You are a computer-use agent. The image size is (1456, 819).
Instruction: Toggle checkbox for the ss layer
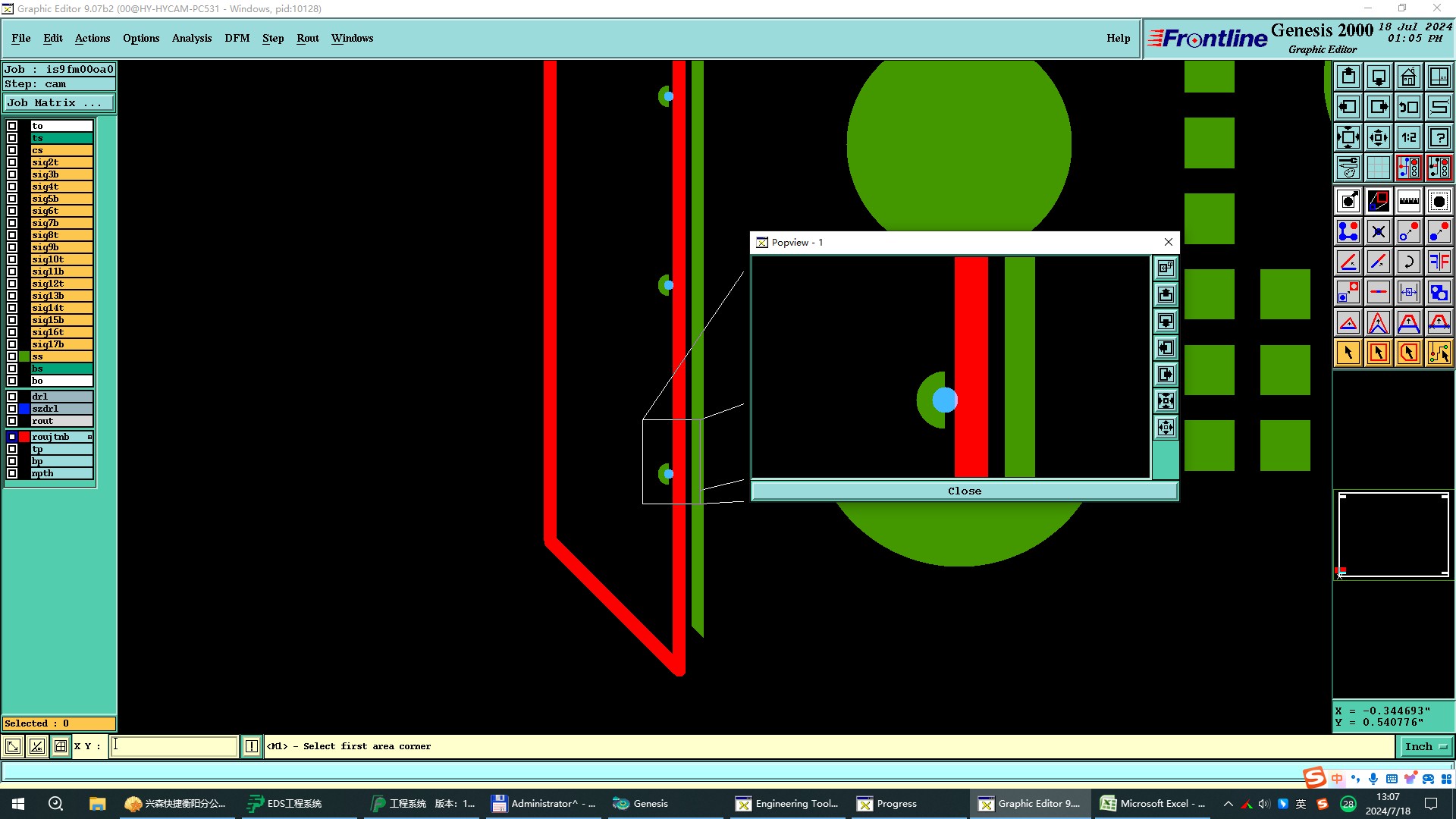tap(12, 356)
